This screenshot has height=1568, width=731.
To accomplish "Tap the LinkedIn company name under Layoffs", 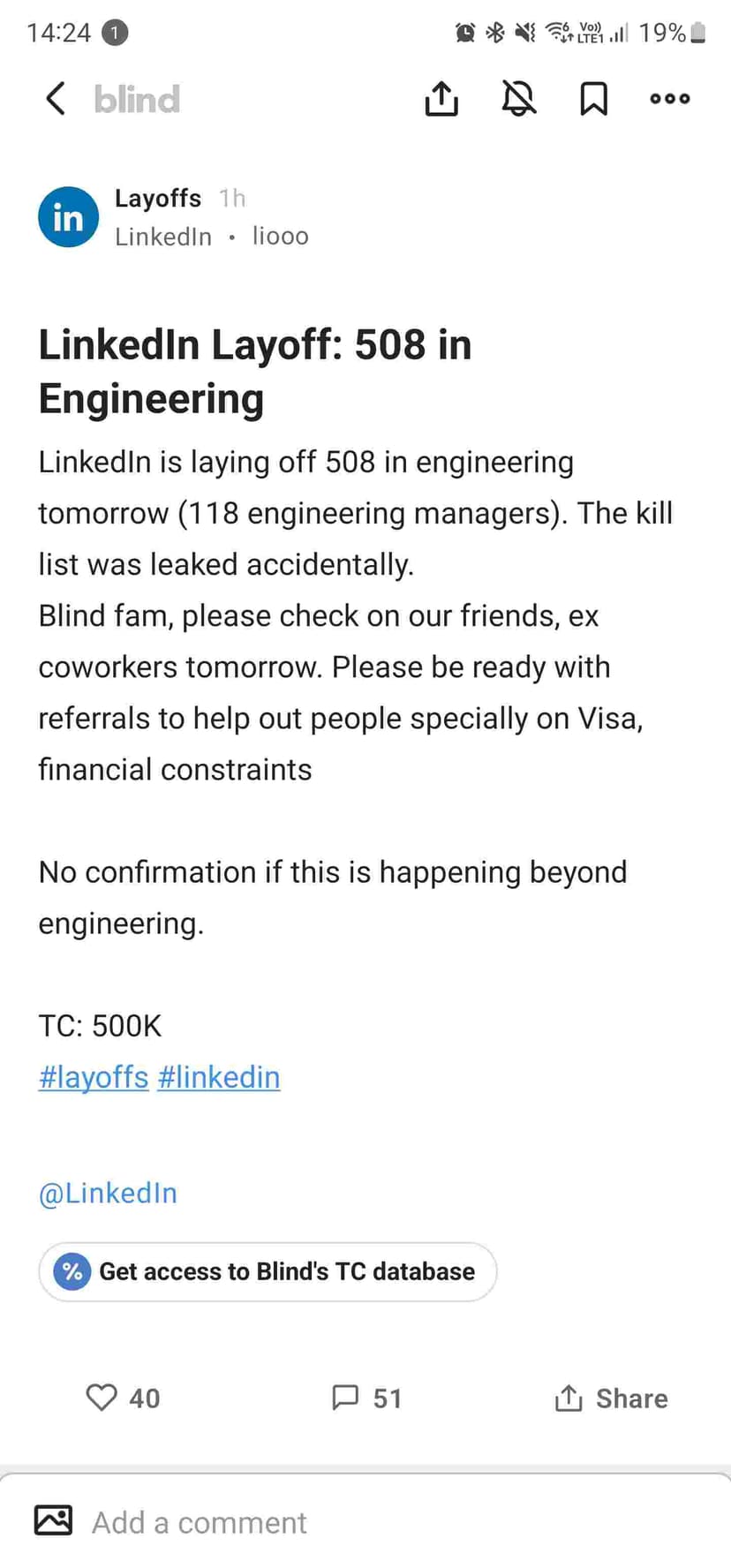I will 163,237.
